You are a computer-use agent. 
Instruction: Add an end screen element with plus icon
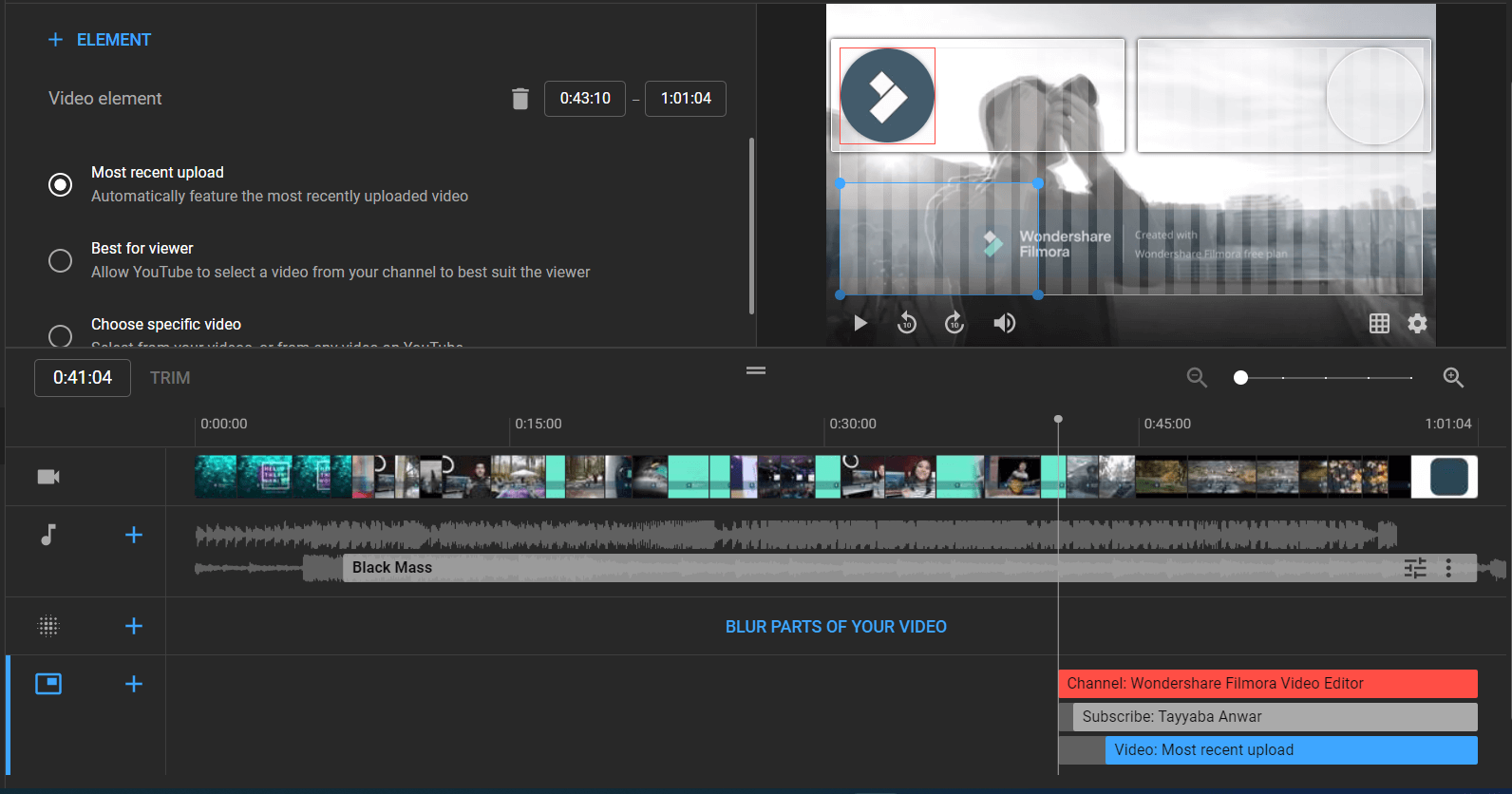[x=134, y=684]
